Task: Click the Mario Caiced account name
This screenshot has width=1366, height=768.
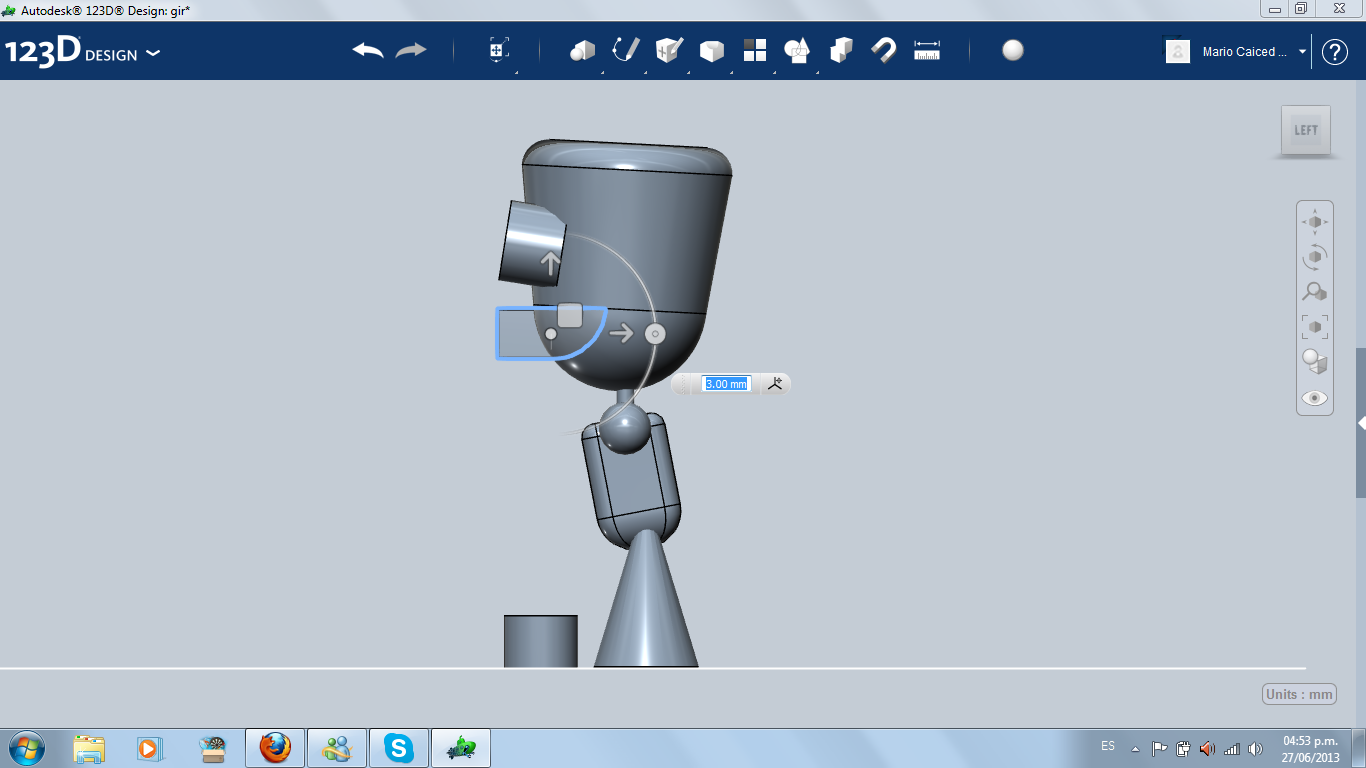Action: [1245, 52]
